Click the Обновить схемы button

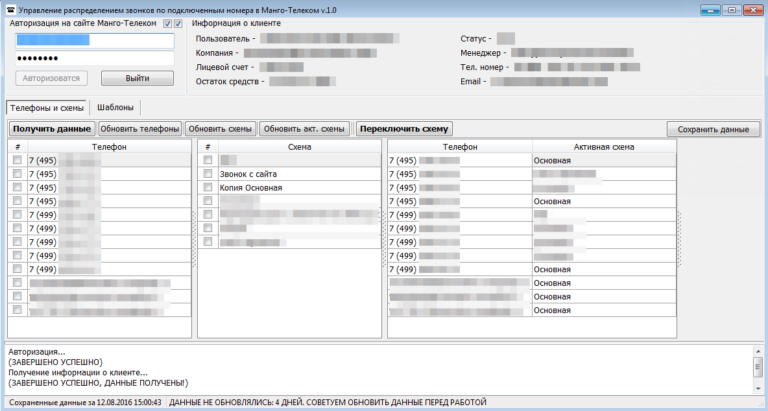point(221,129)
